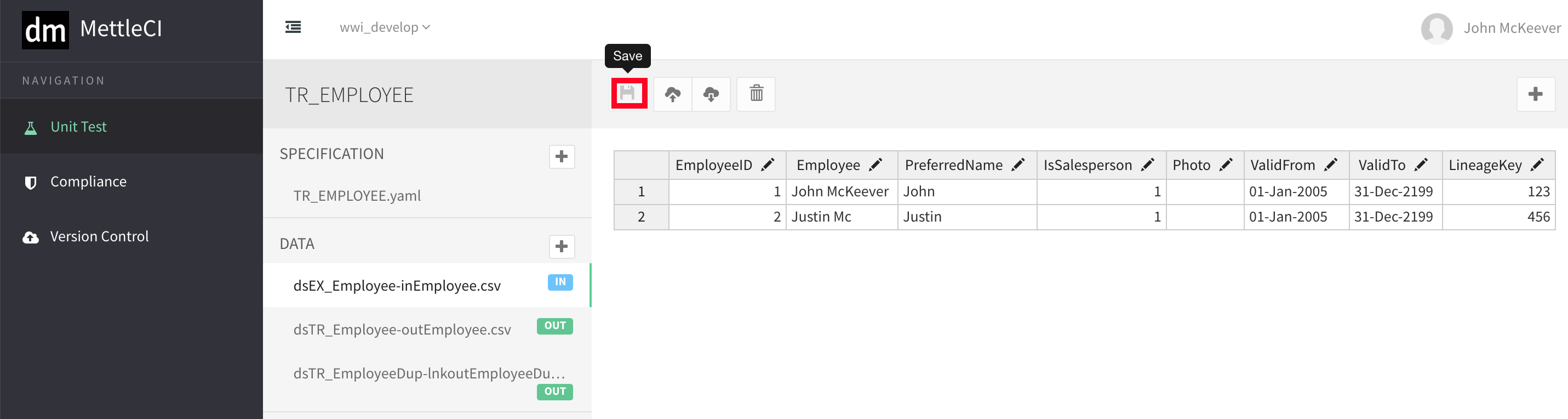
Task: Add a new specification with plus button
Action: [x=561, y=156]
